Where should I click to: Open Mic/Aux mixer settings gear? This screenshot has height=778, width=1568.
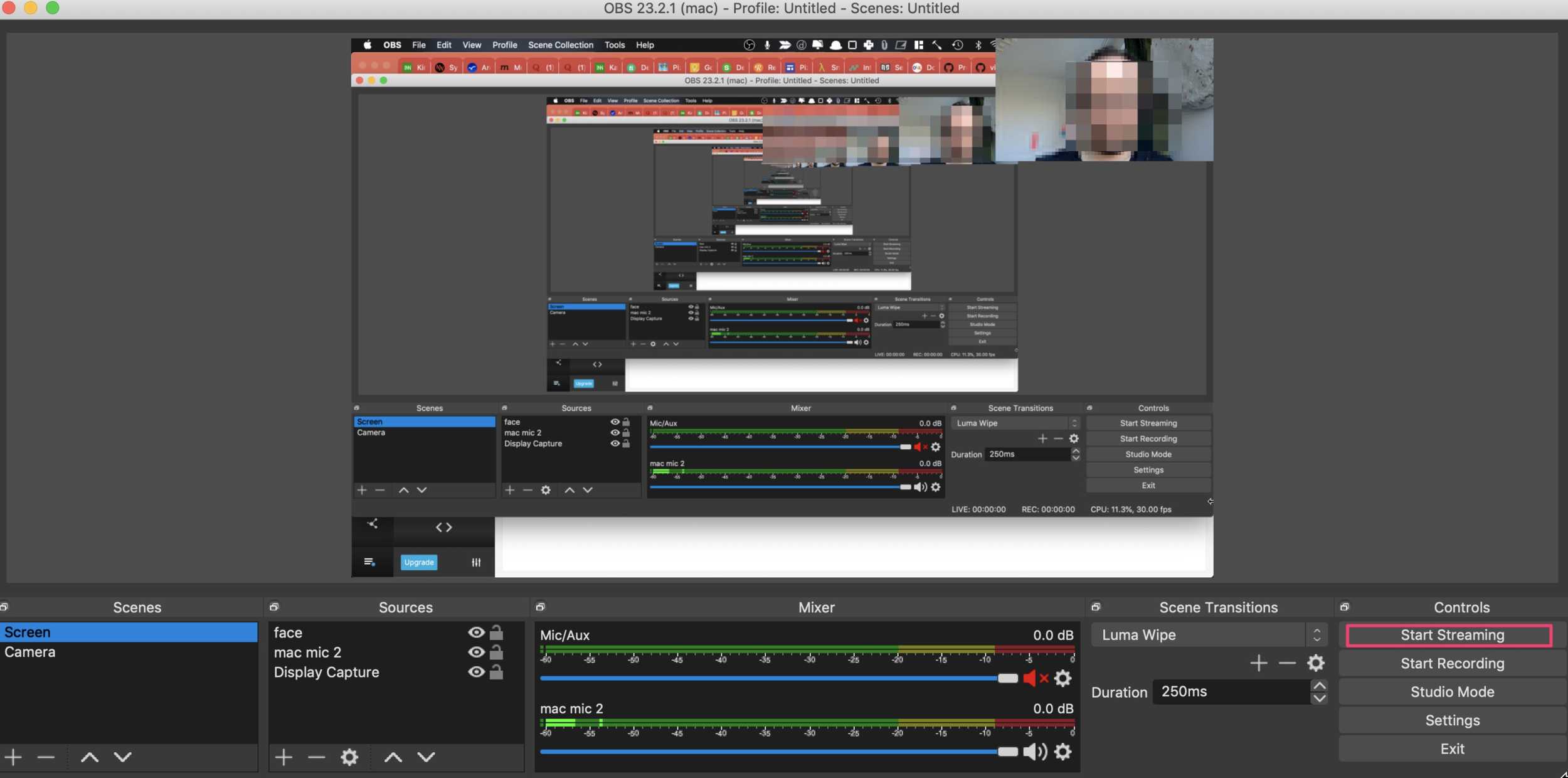coord(1062,678)
